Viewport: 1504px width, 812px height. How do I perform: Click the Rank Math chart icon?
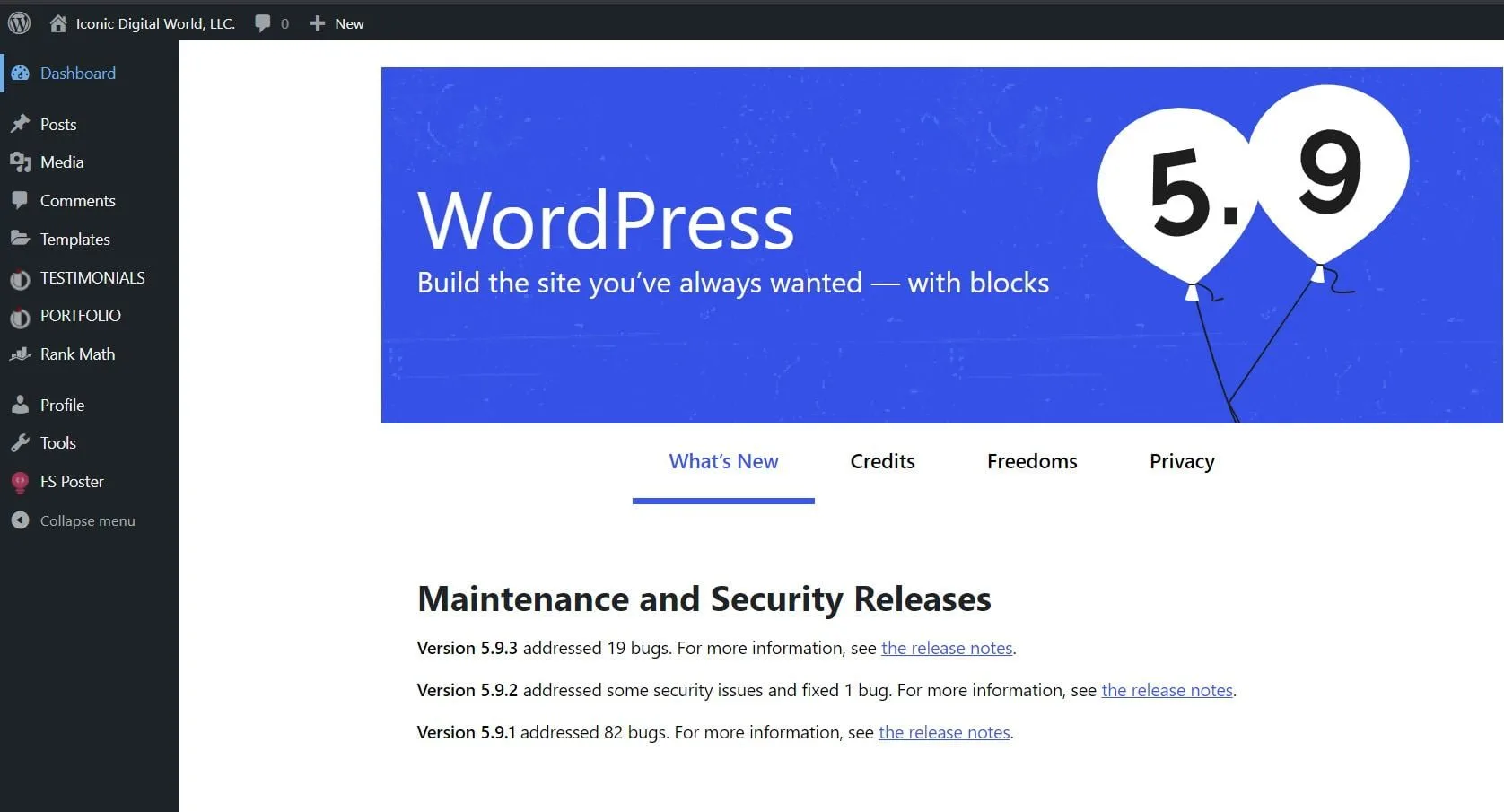pyautogui.click(x=20, y=354)
